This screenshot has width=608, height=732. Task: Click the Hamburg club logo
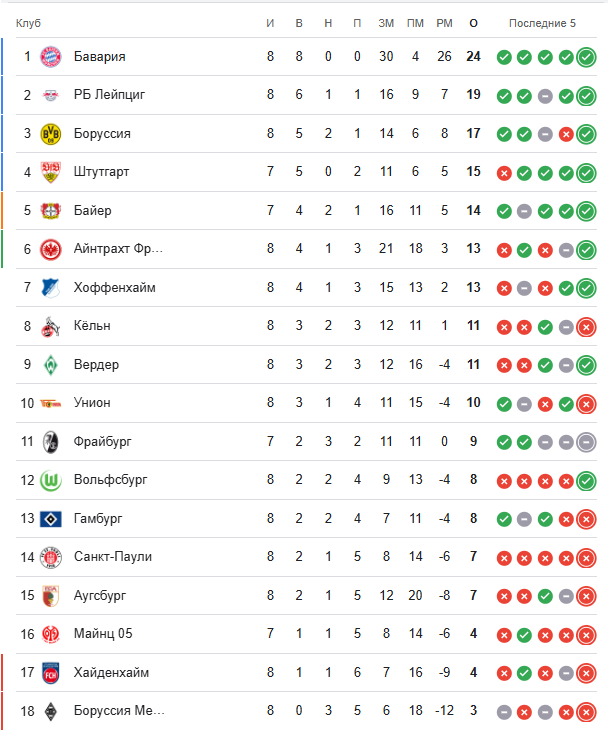[50, 519]
